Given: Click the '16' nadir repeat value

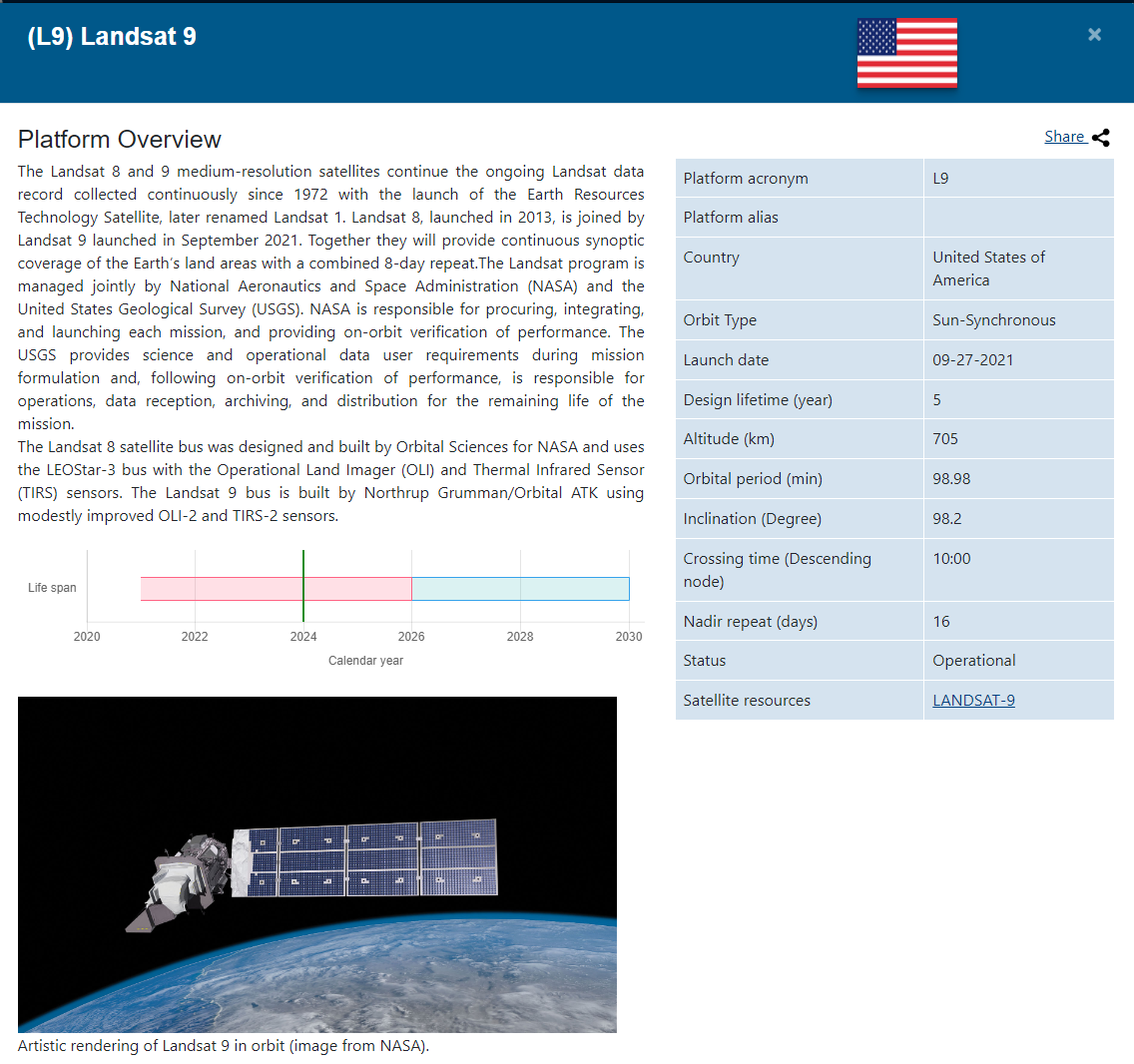Looking at the screenshot, I should [941, 621].
